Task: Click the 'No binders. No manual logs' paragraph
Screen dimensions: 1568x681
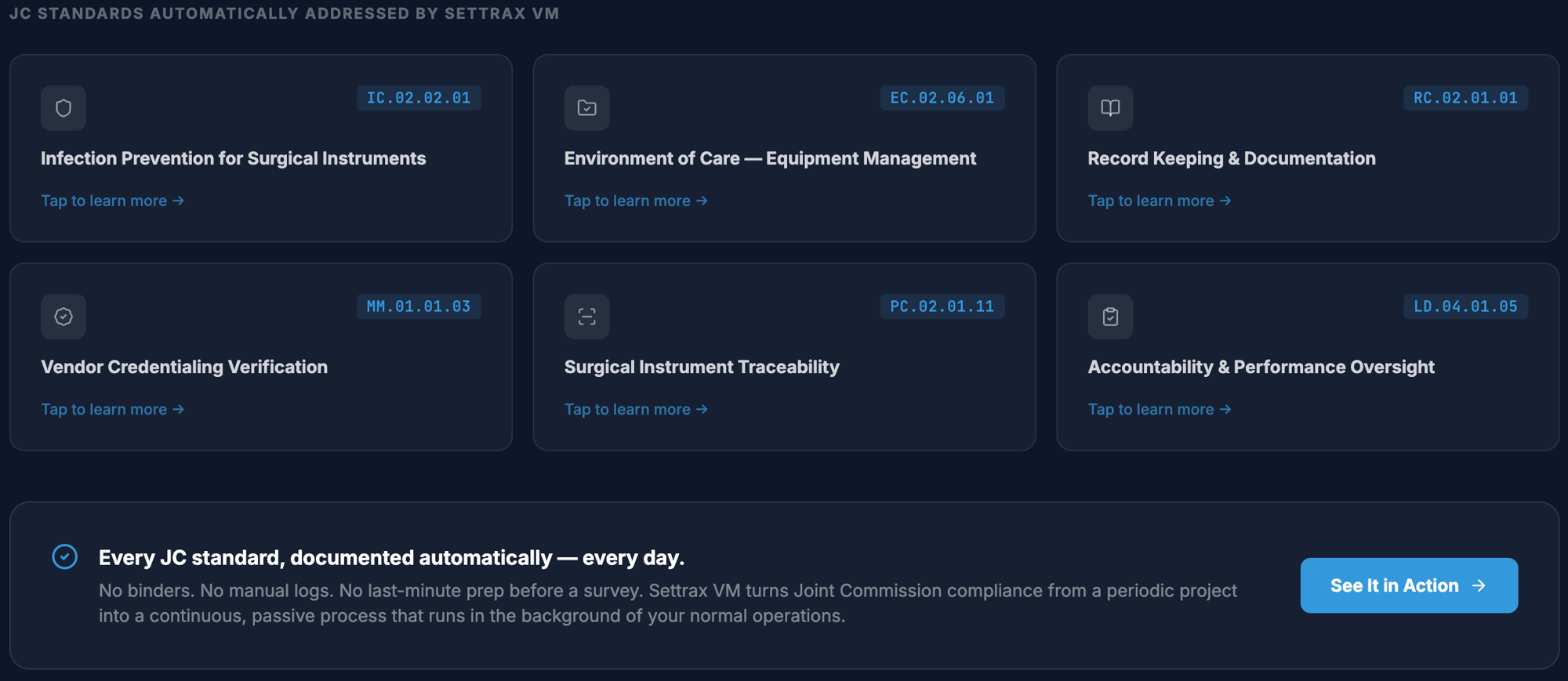Action: pyautogui.click(x=668, y=603)
